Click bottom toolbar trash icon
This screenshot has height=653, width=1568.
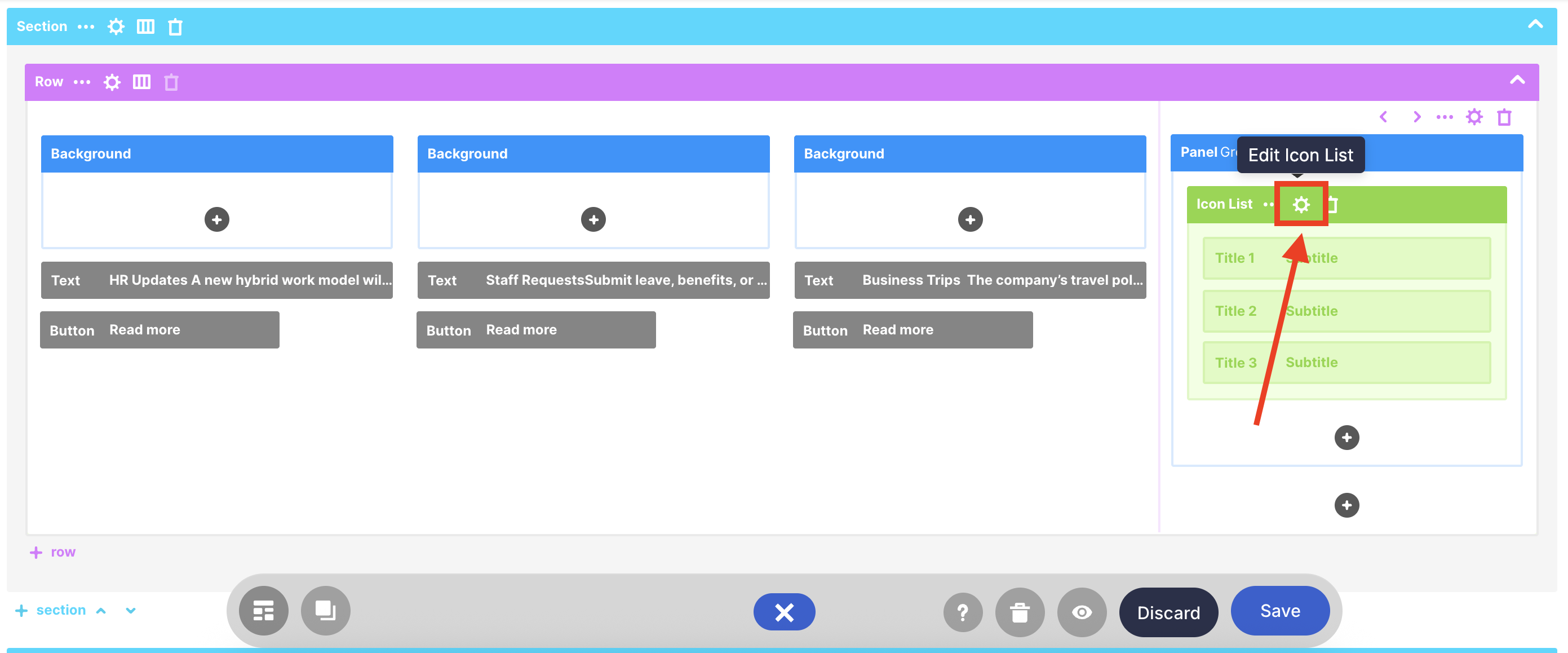coord(1020,612)
